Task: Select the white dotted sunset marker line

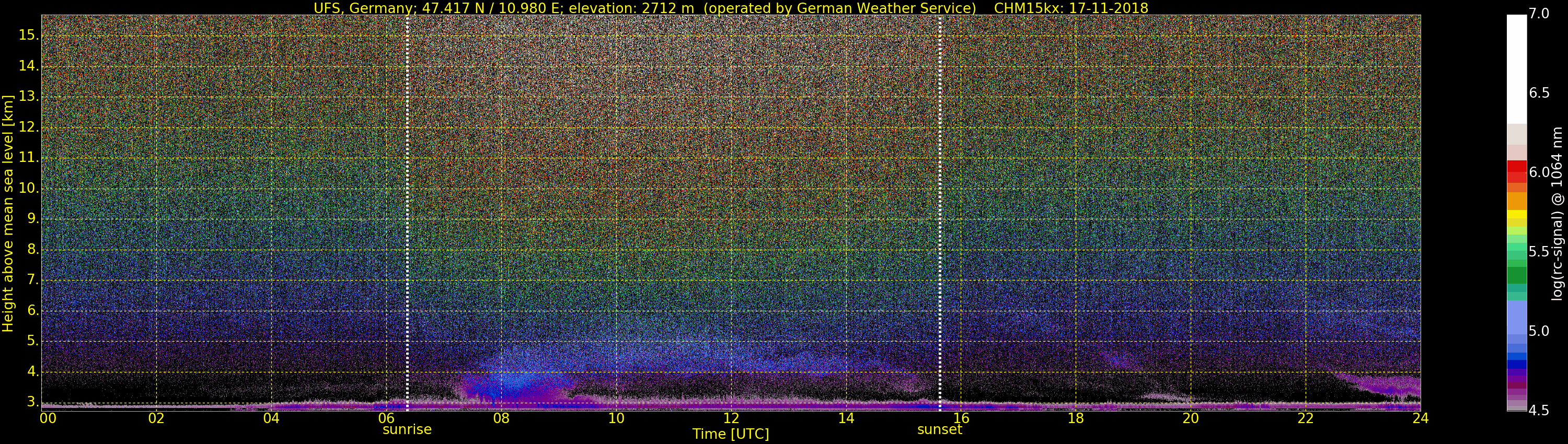Action: (940, 213)
